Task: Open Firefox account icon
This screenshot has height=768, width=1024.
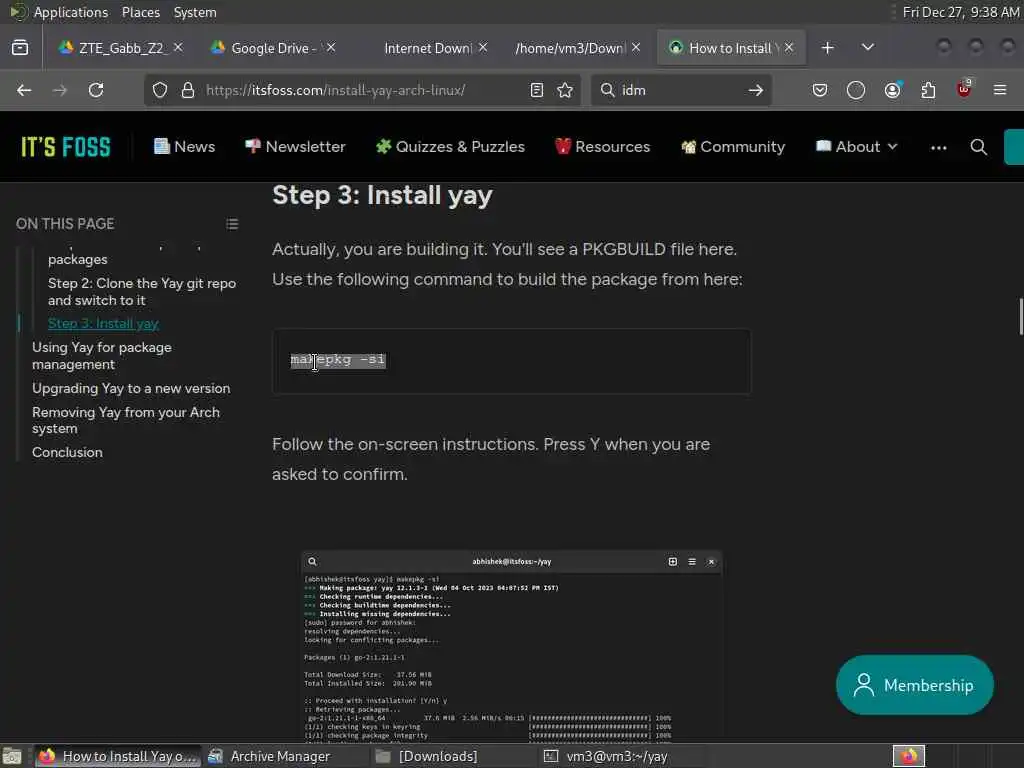Action: pyautogui.click(x=892, y=90)
